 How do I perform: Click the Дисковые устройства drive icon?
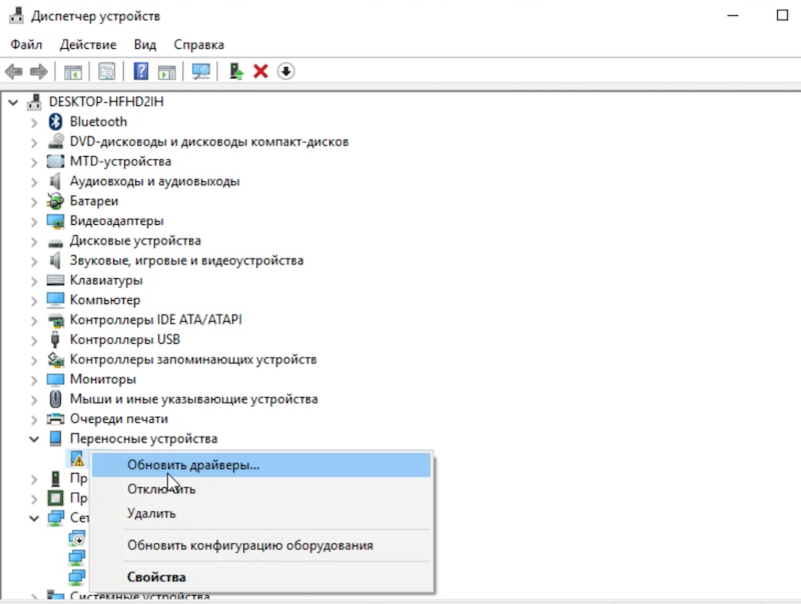point(55,242)
